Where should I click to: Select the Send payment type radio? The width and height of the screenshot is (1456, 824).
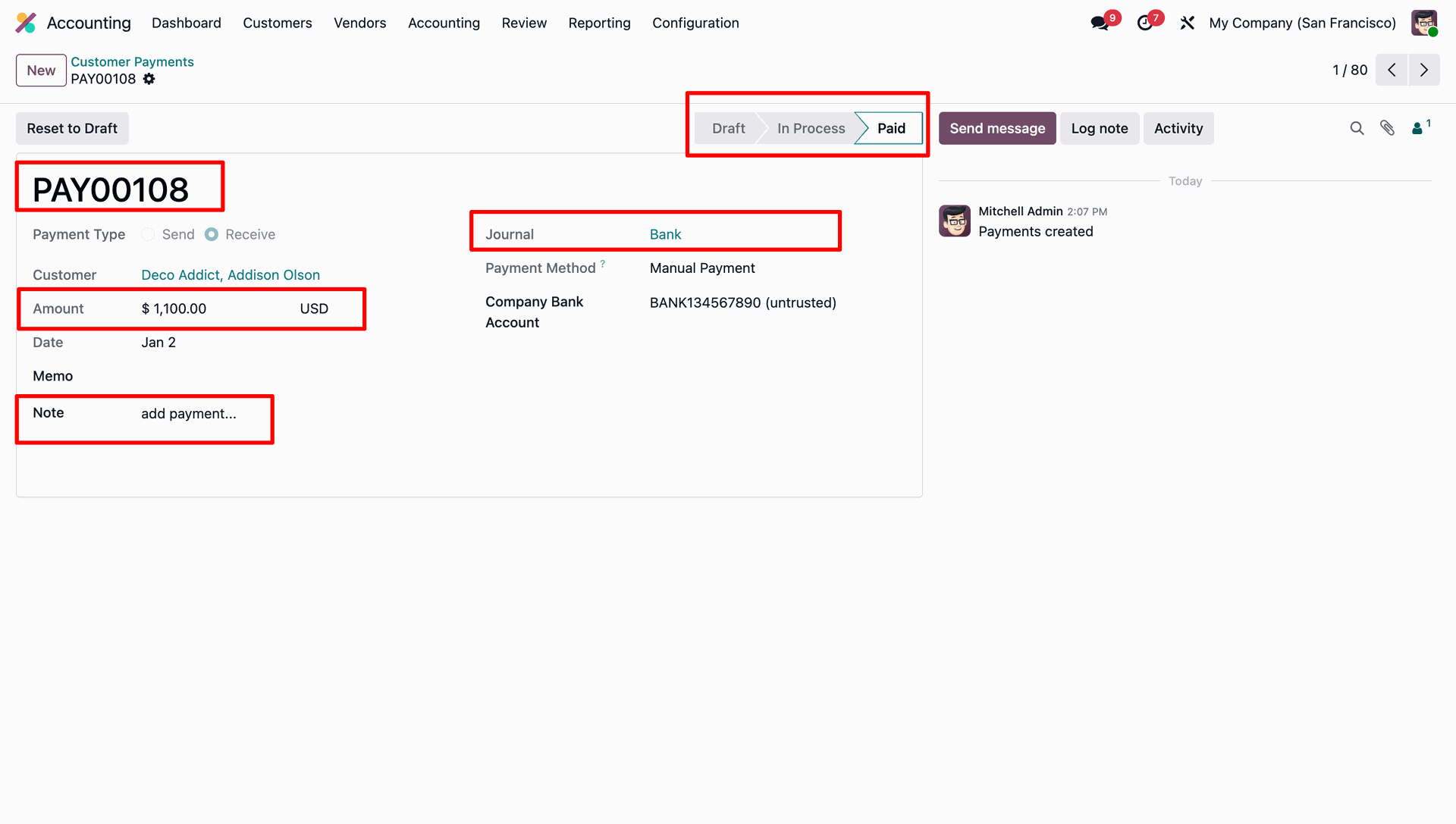click(149, 234)
